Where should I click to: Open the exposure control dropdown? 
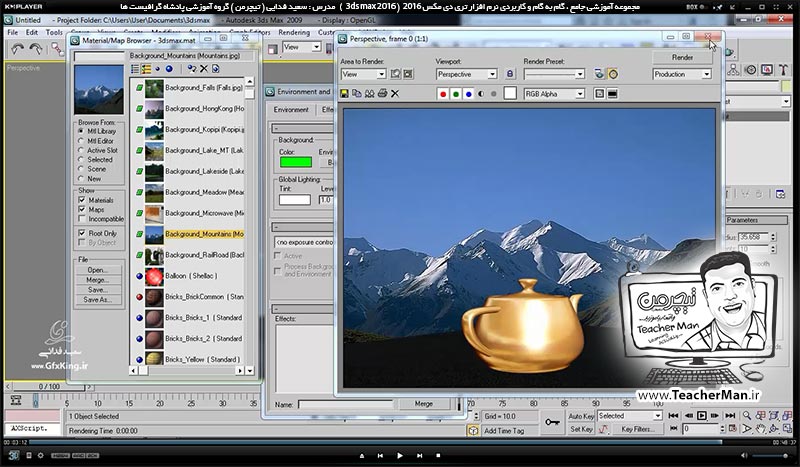click(x=304, y=242)
